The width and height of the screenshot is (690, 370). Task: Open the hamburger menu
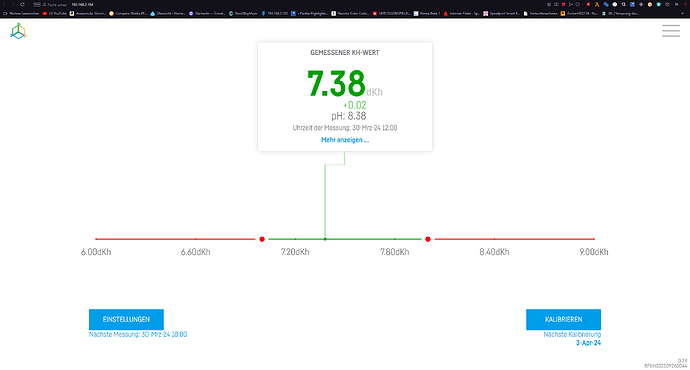671,31
